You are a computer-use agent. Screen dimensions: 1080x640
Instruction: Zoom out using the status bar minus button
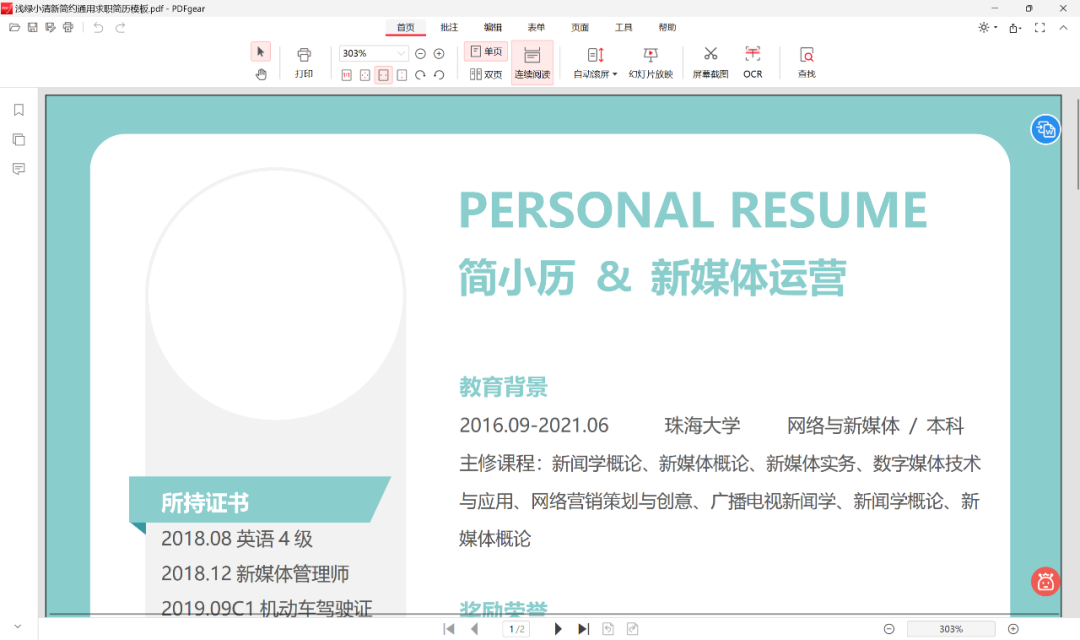tap(889, 629)
